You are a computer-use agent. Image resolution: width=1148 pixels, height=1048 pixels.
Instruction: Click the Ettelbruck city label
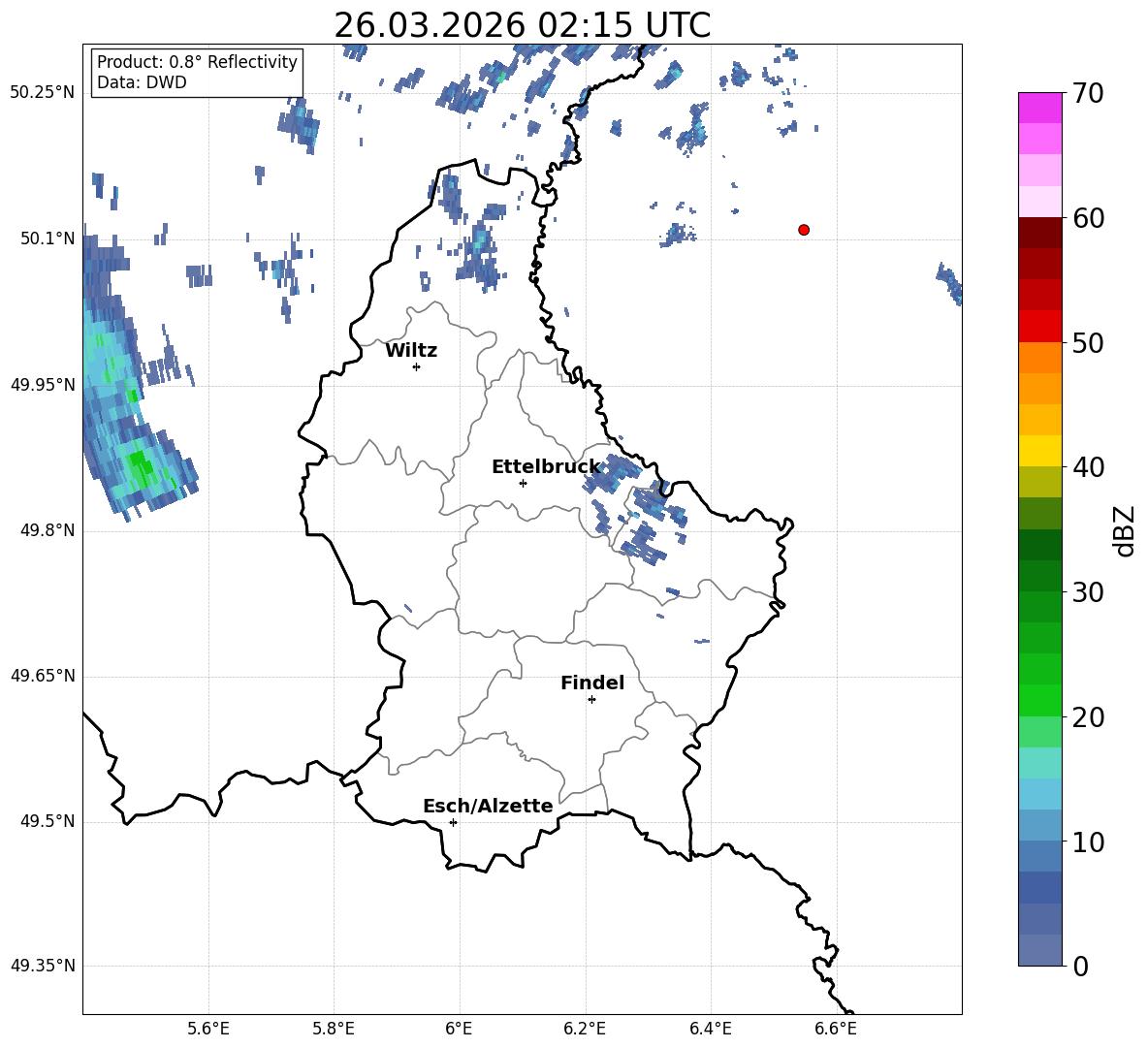point(546,467)
